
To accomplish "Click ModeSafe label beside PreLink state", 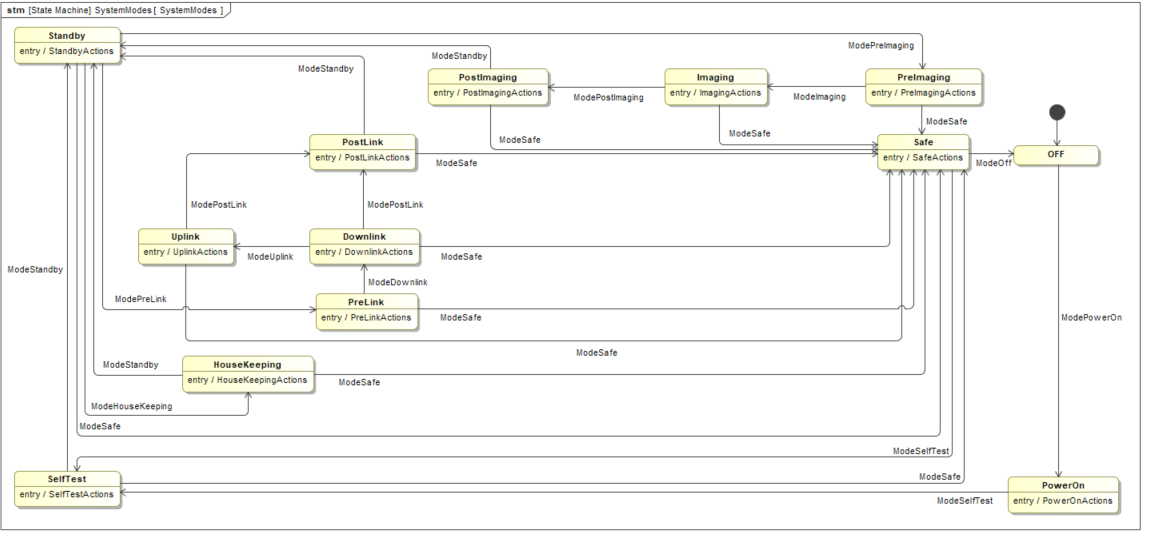I will point(460,318).
